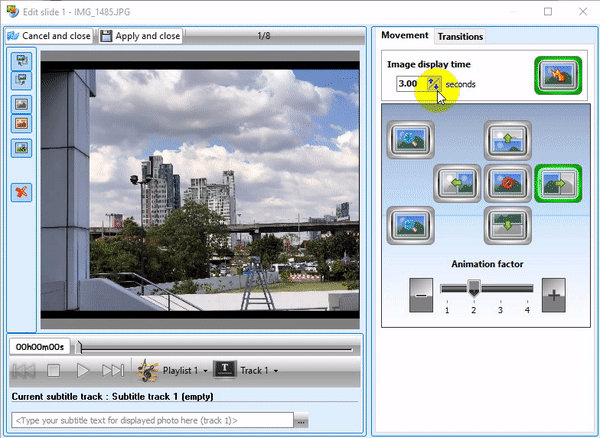Play the slideshow preview

(83, 370)
